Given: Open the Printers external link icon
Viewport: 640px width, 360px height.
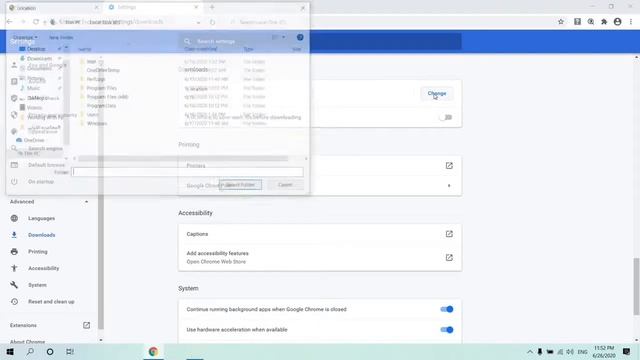Looking at the screenshot, I should [x=449, y=166].
